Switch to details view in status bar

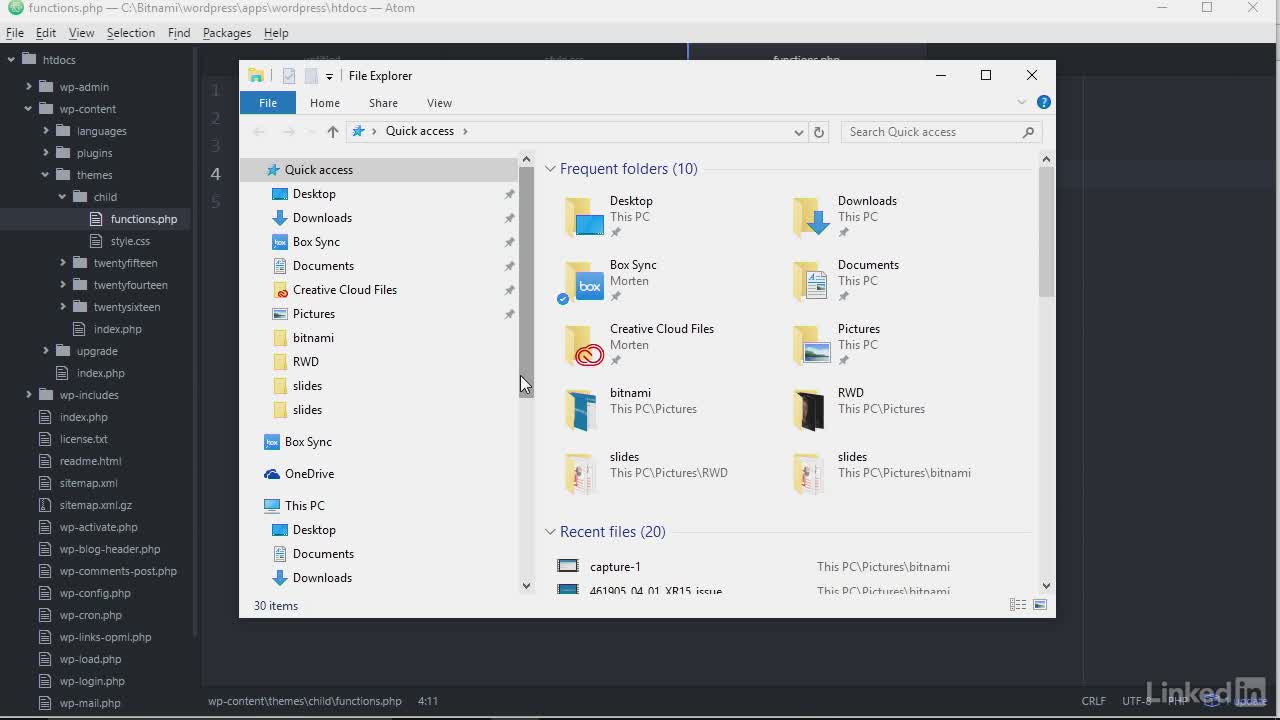pos(1018,605)
